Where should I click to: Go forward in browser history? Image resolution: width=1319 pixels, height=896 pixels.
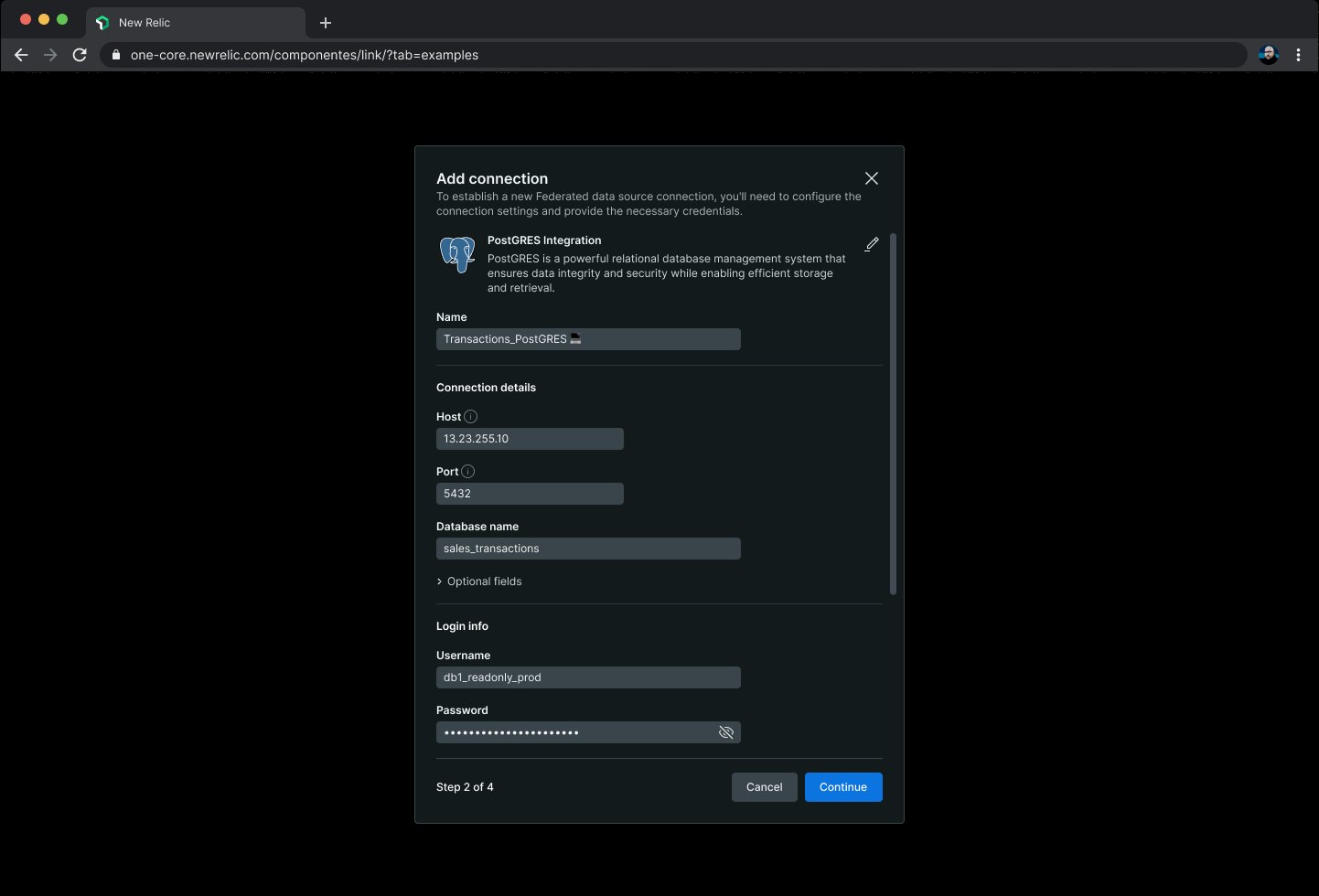point(50,55)
